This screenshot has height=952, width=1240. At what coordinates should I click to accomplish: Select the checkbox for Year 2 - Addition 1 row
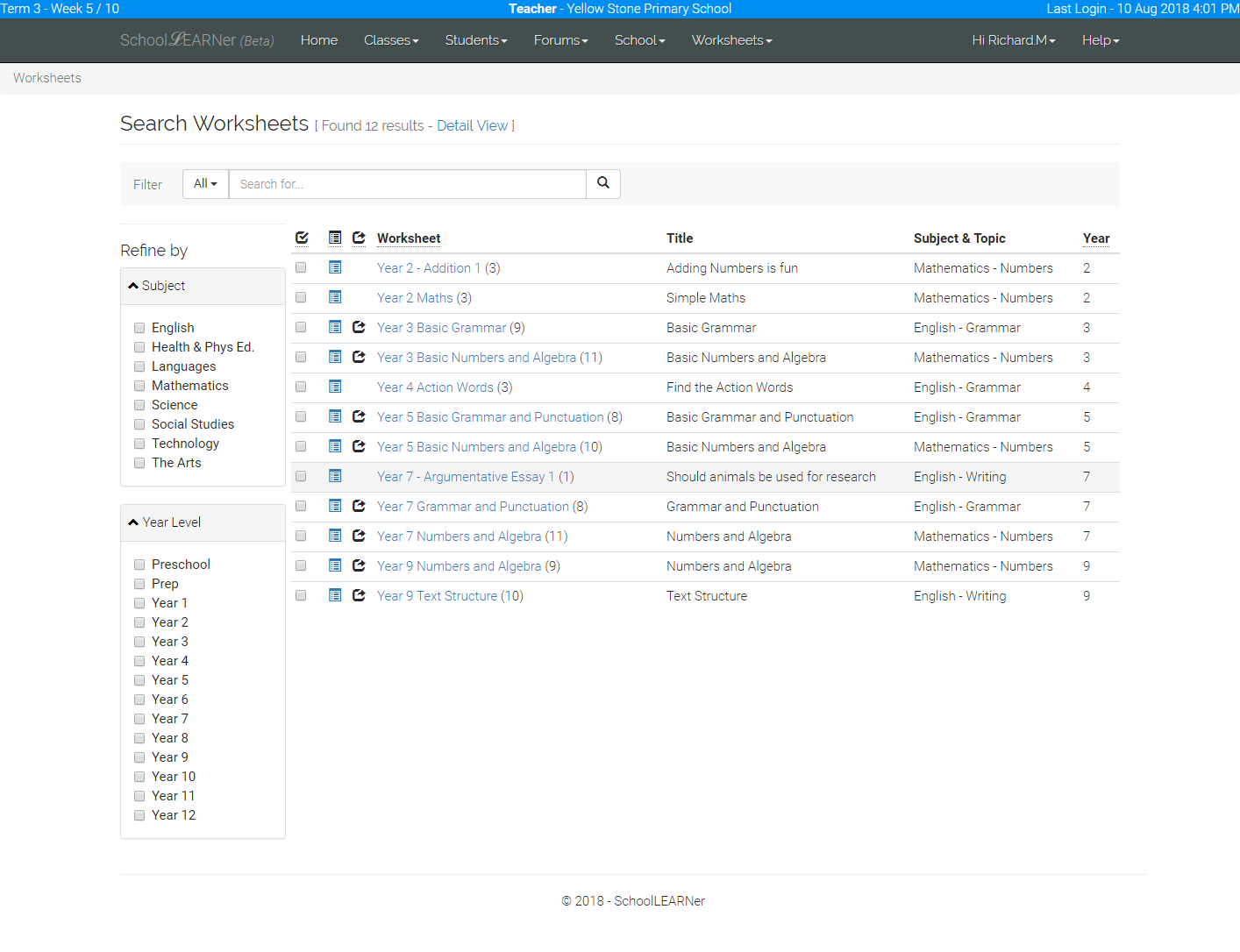pos(301,268)
